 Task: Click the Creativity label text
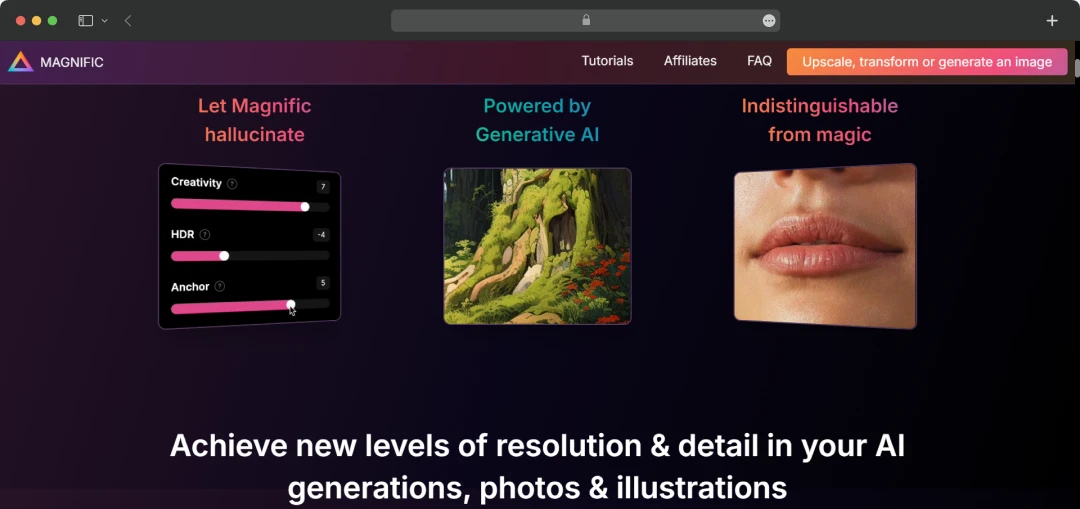click(x=196, y=183)
